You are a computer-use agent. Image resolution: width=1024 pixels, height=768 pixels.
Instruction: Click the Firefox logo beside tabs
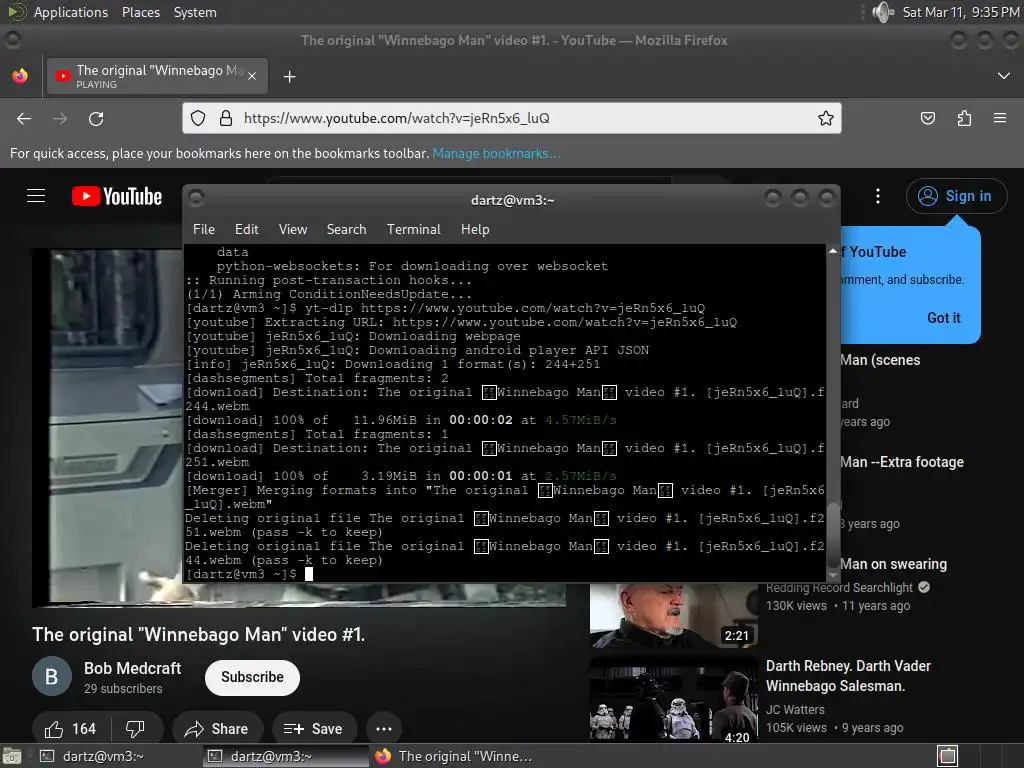20,76
